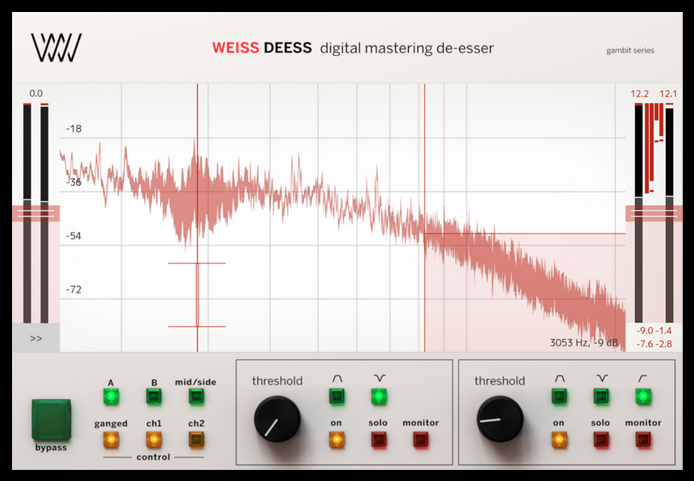Expand the side panel with >> arrow
The image size is (694, 481).
pos(36,338)
